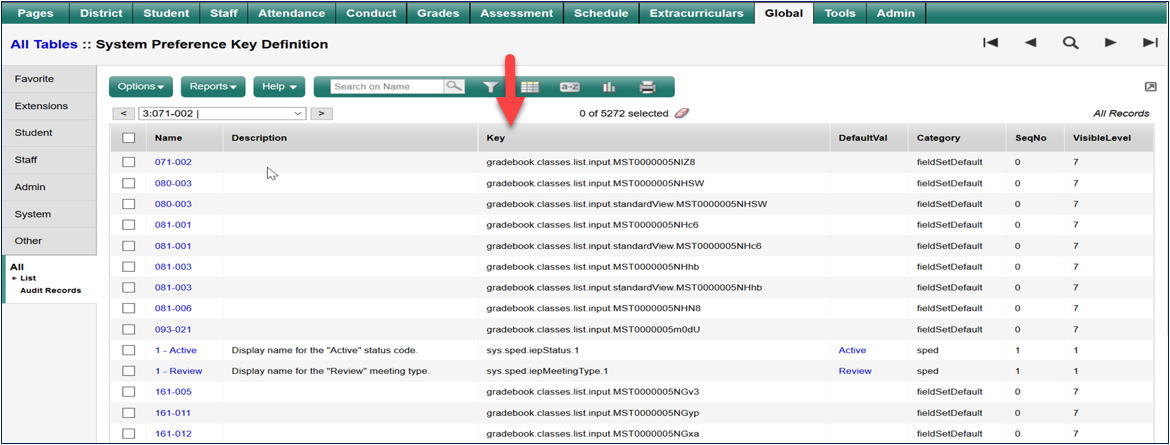
Task: Open the record selector 3:071-002 dropdown
Action: 222,113
